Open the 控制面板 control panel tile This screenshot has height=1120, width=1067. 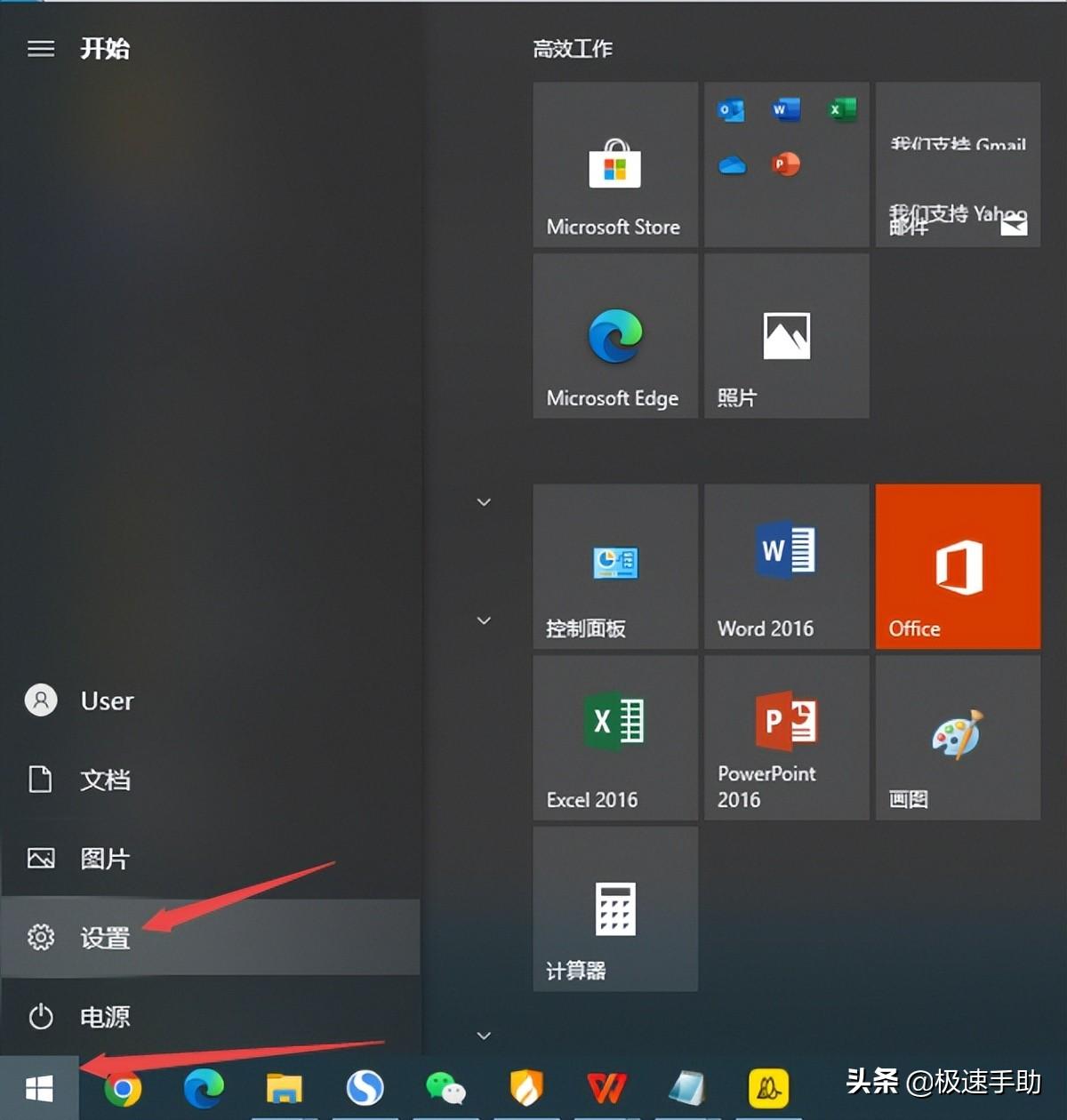click(x=615, y=566)
